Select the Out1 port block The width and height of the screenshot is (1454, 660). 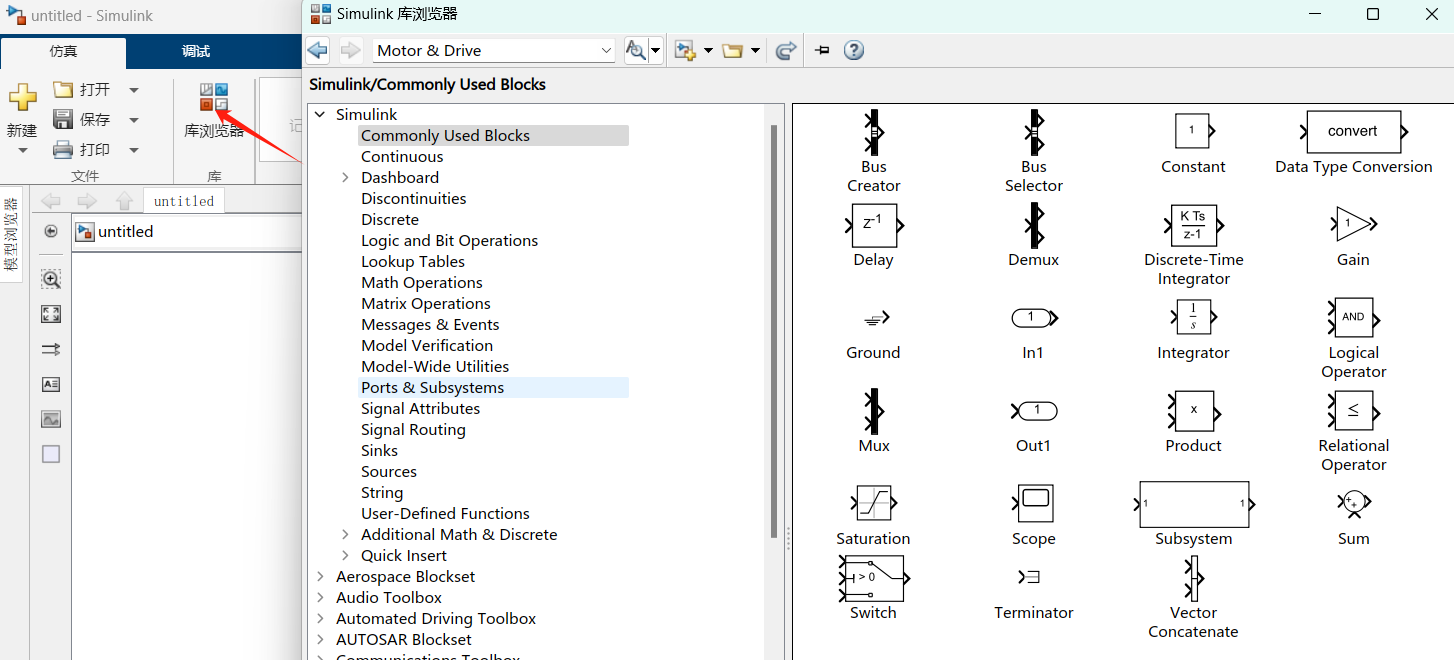(1034, 410)
